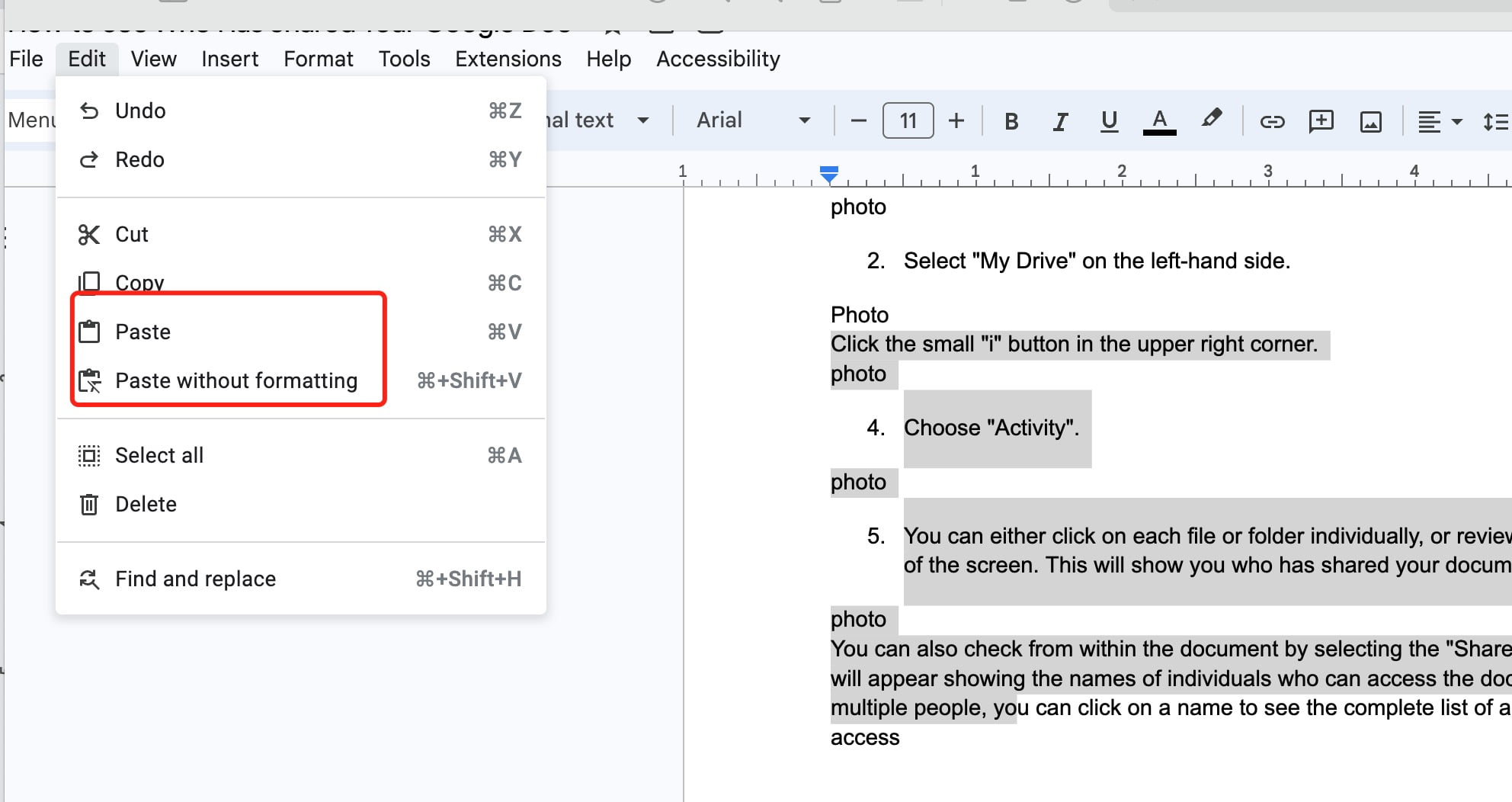Open the Arial font dropdown

tap(753, 120)
